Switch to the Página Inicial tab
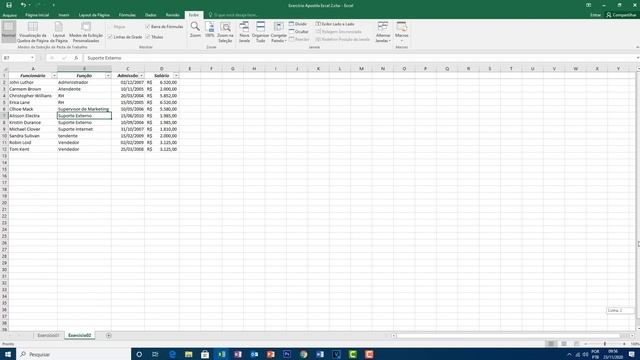This screenshot has width=640, height=360. [x=37, y=15]
